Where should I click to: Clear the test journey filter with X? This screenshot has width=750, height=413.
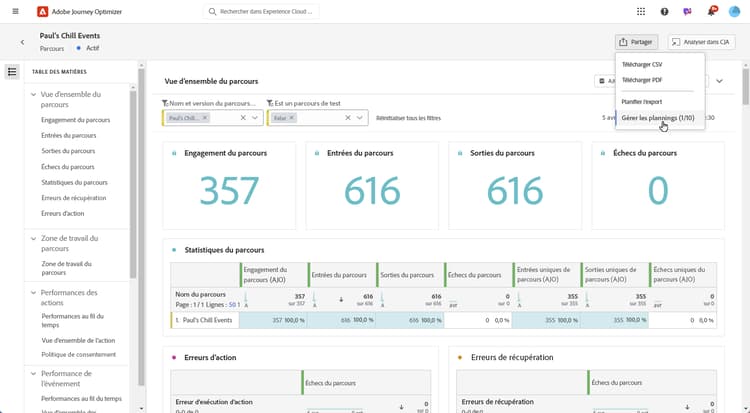point(348,118)
